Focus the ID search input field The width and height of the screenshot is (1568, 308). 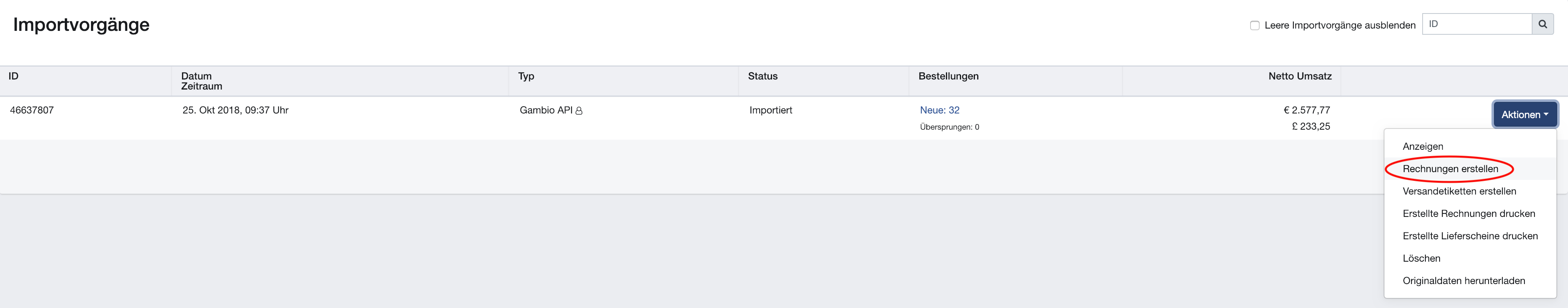point(1477,24)
